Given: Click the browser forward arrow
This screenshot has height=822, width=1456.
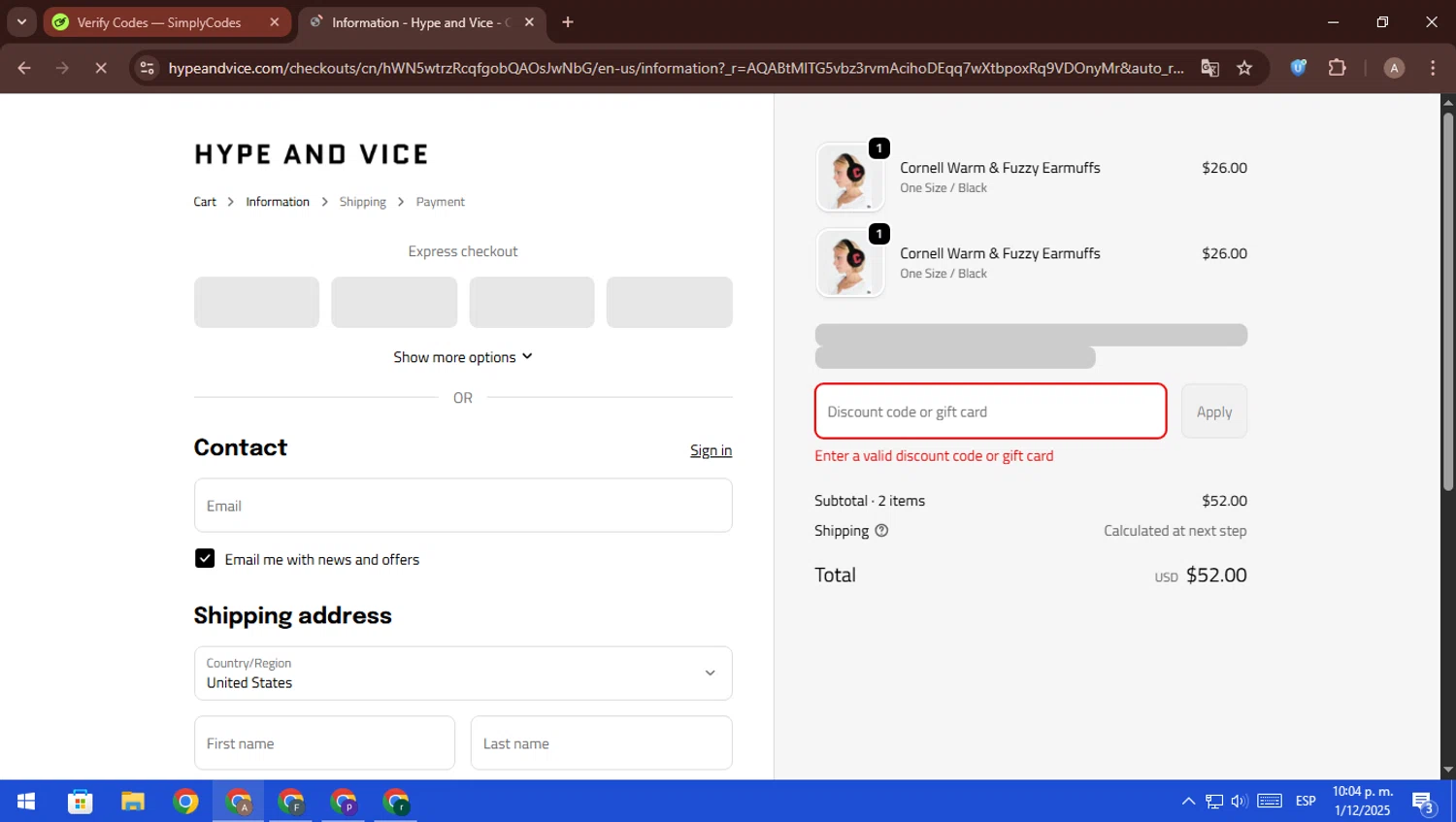Looking at the screenshot, I should click(x=62, y=68).
